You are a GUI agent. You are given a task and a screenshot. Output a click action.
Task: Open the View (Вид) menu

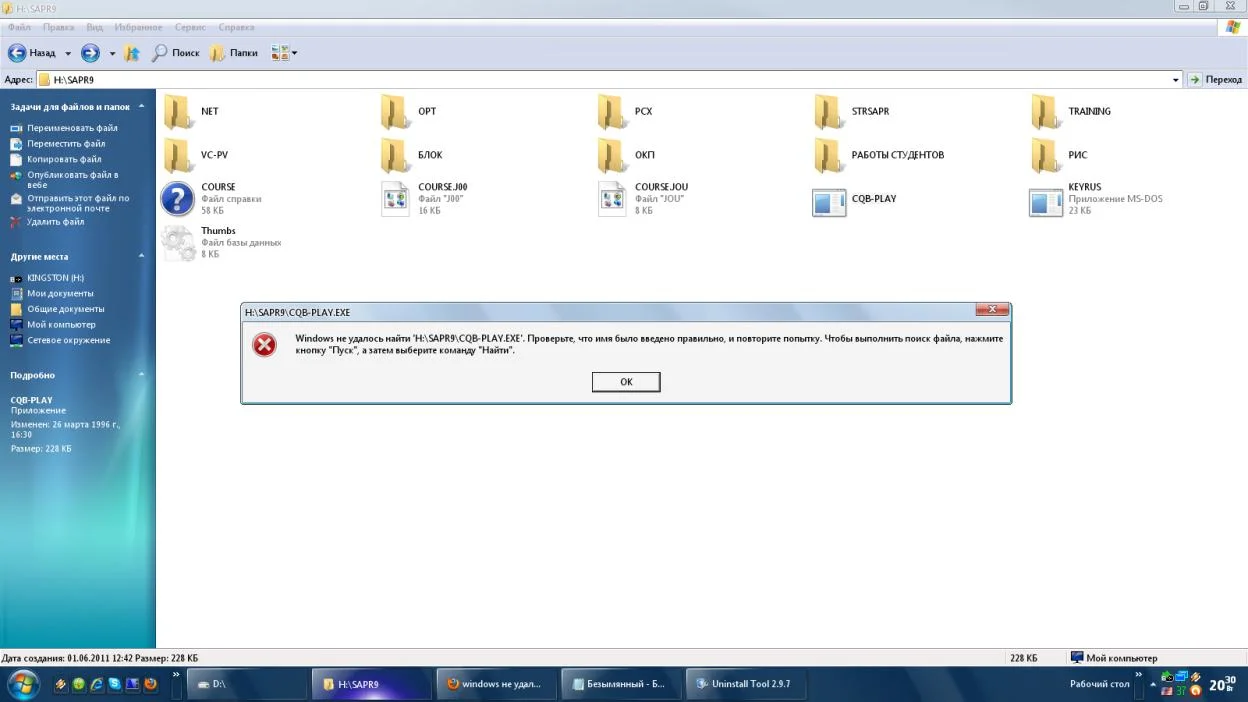95,27
